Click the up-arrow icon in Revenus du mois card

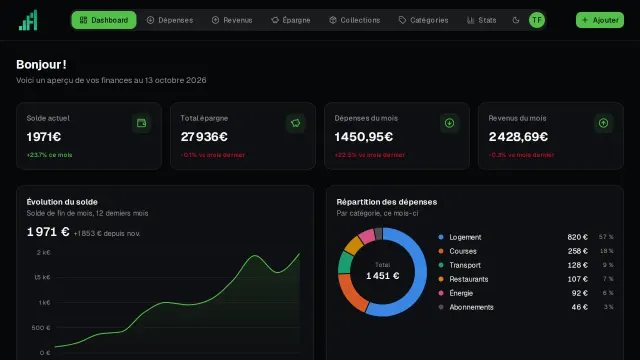pos(603,123)
